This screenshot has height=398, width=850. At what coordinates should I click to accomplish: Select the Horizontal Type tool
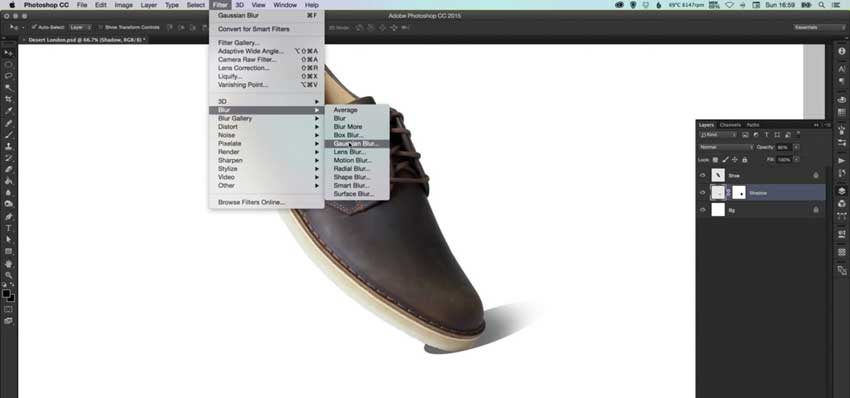pyautogui.click(x=8, y=228)
